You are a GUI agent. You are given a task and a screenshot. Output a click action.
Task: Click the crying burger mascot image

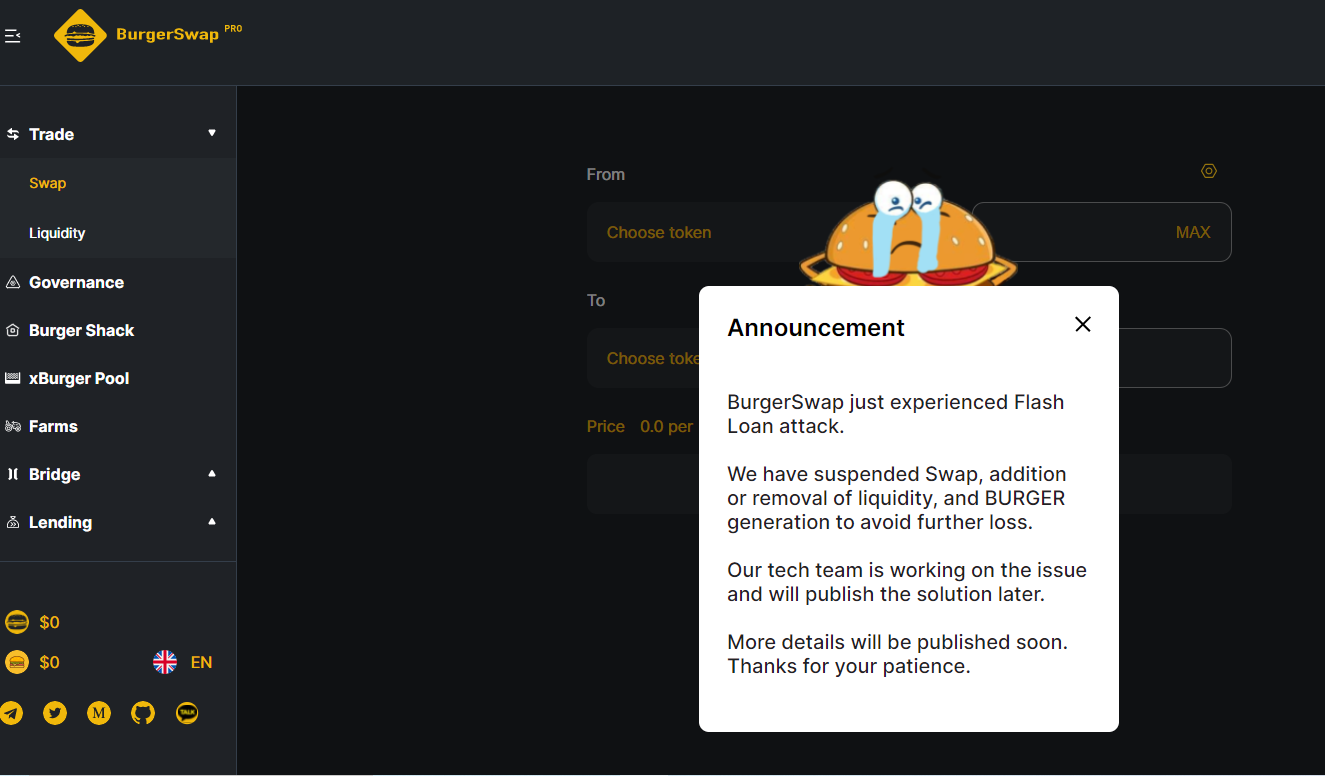pyautogui.click(x=907, y=235)
